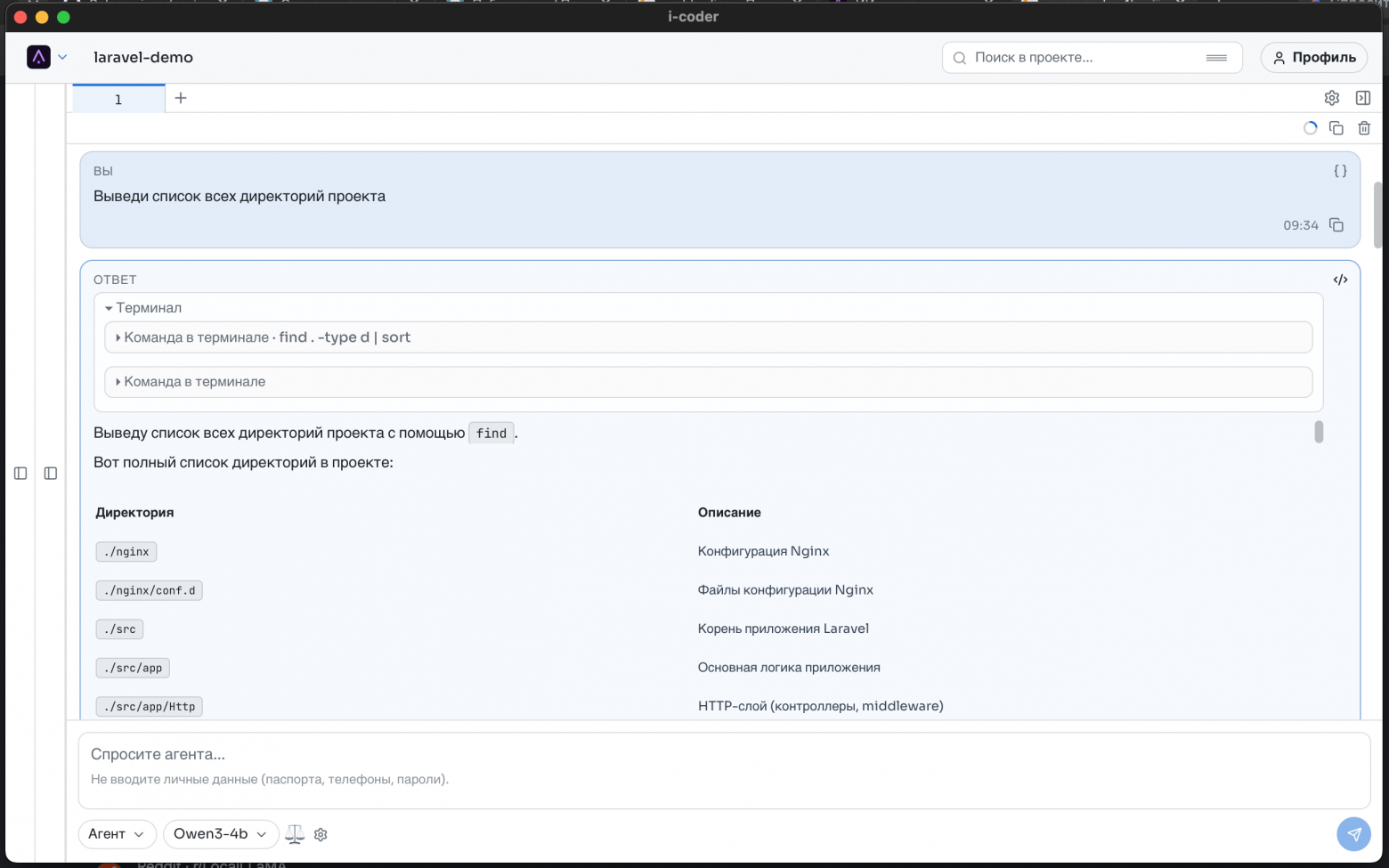This screenshot has height=868, width=1389.
Task: Collapse the Терминал section
Action: pos(143,308)
